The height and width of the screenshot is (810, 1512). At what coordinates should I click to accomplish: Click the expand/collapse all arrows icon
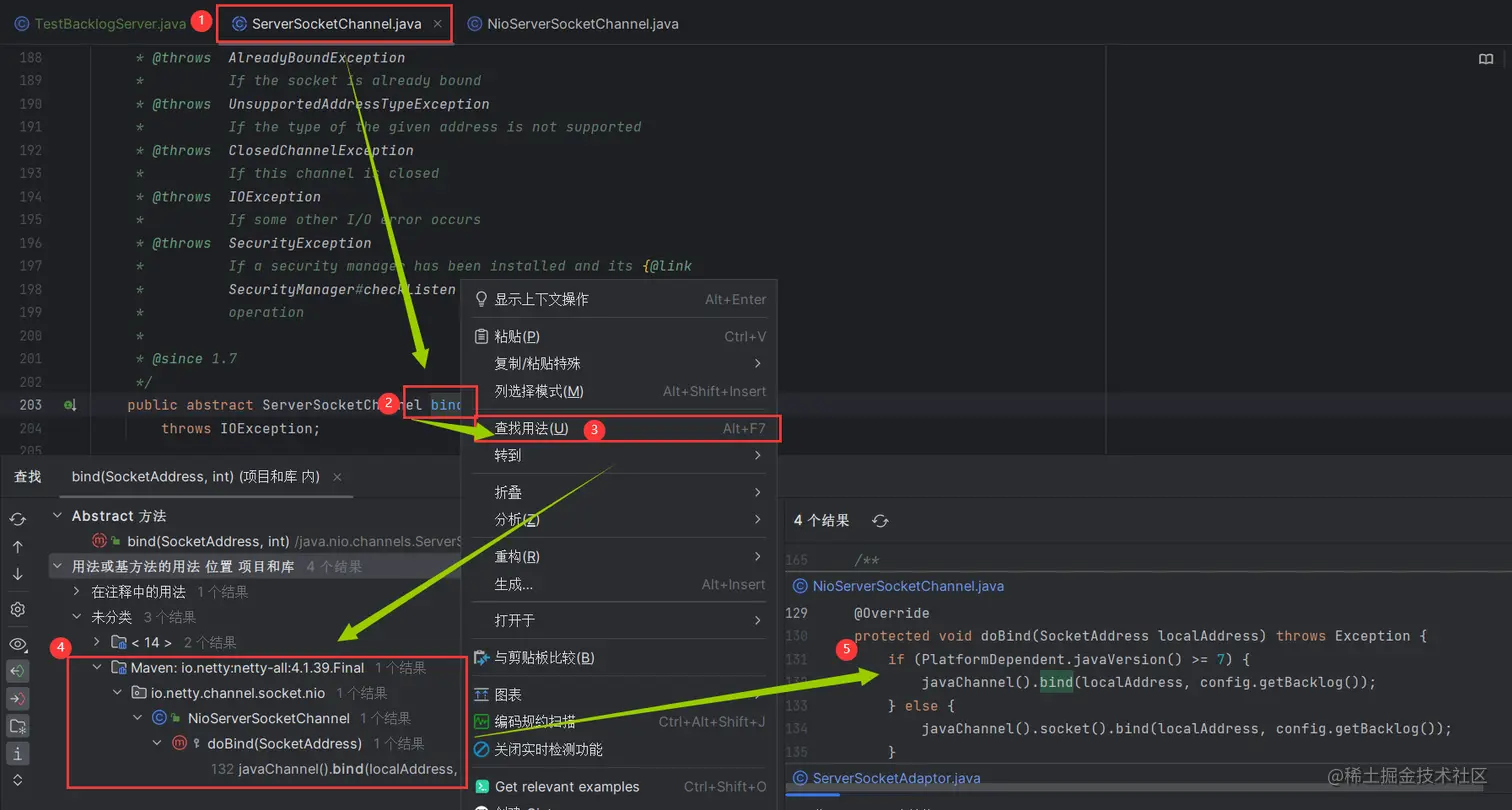click(x=17, y=779)
